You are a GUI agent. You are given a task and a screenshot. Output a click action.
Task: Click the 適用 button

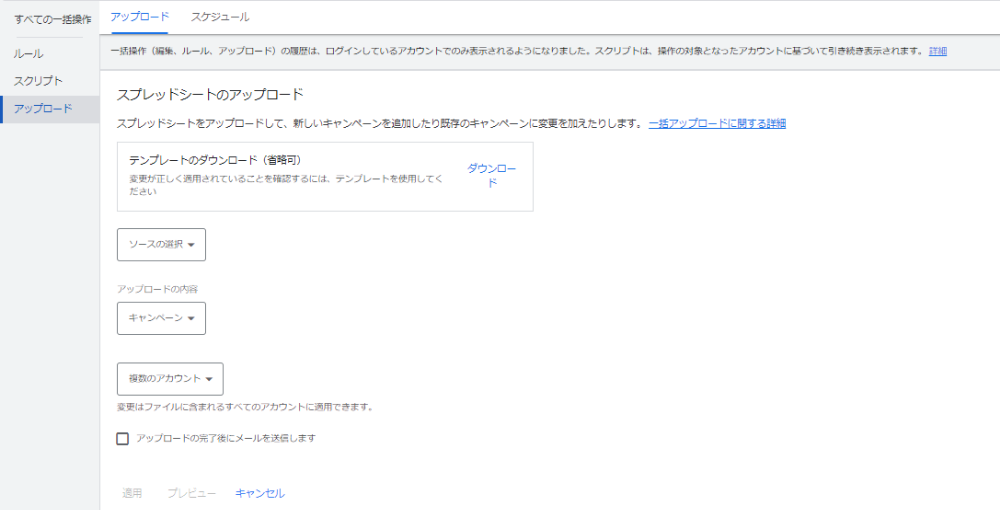pyautogui.click(x=132, y=493)
